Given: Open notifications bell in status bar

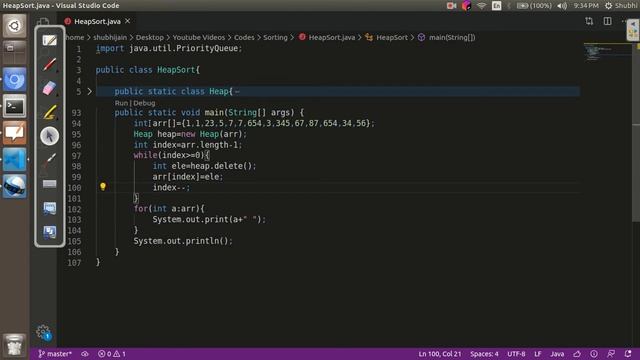Looking at the screenshot, I should tap(628, 354).
